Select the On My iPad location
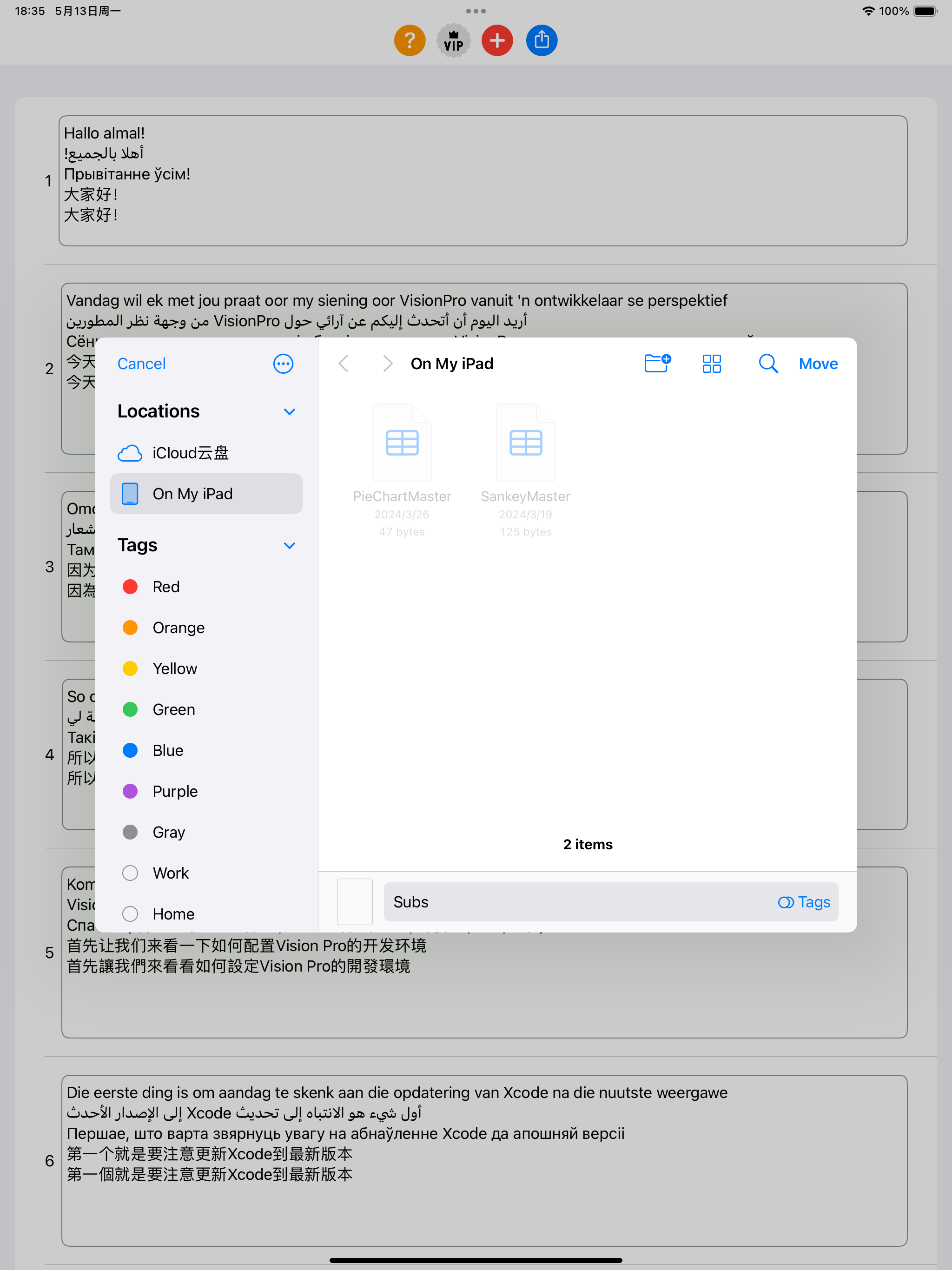Screen dimensions: 952x1270 pyautogui.click(x=206, y=494)
